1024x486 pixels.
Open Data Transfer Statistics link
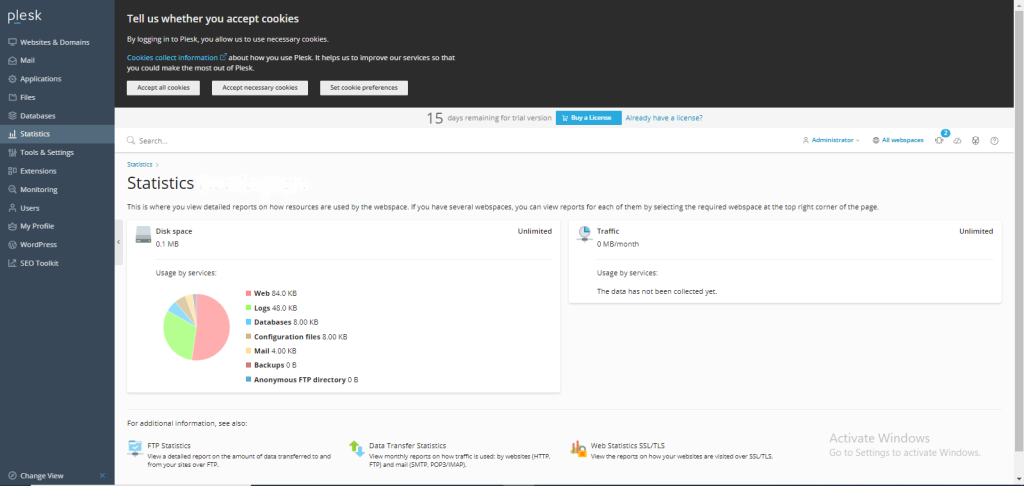pyautogui.click(x=408, y=446)
